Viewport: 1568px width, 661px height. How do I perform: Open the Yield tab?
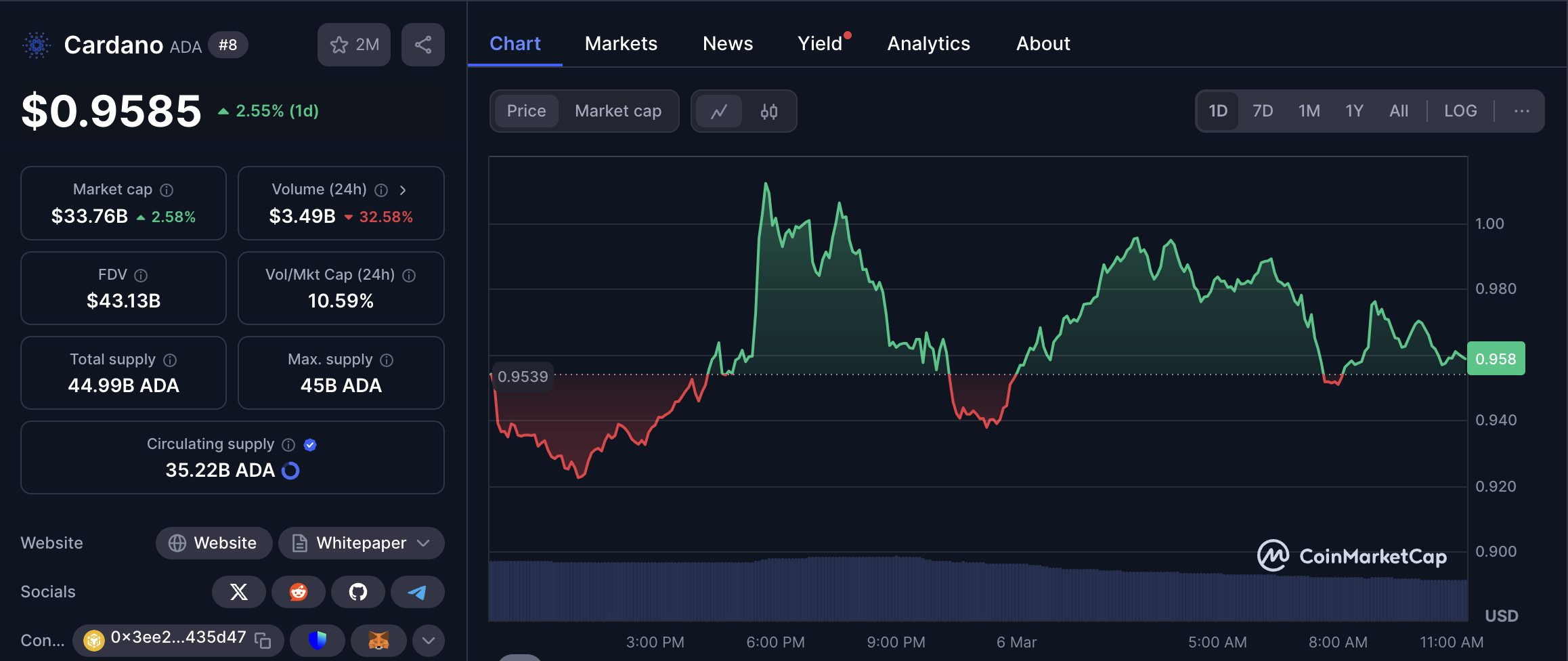pos(820,43)
